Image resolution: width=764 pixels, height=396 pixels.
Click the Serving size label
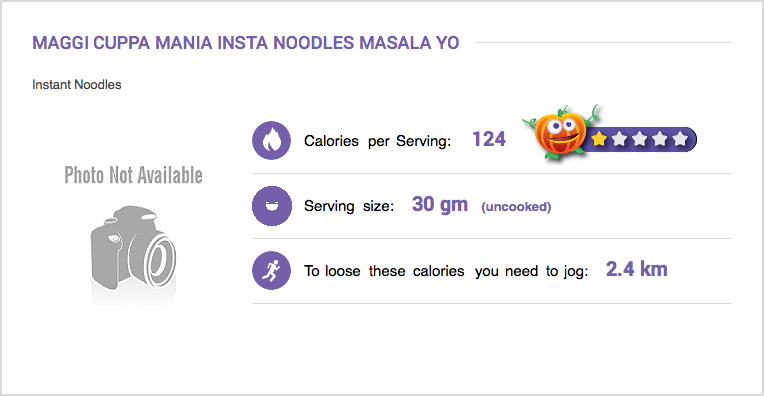coord(349,206)
